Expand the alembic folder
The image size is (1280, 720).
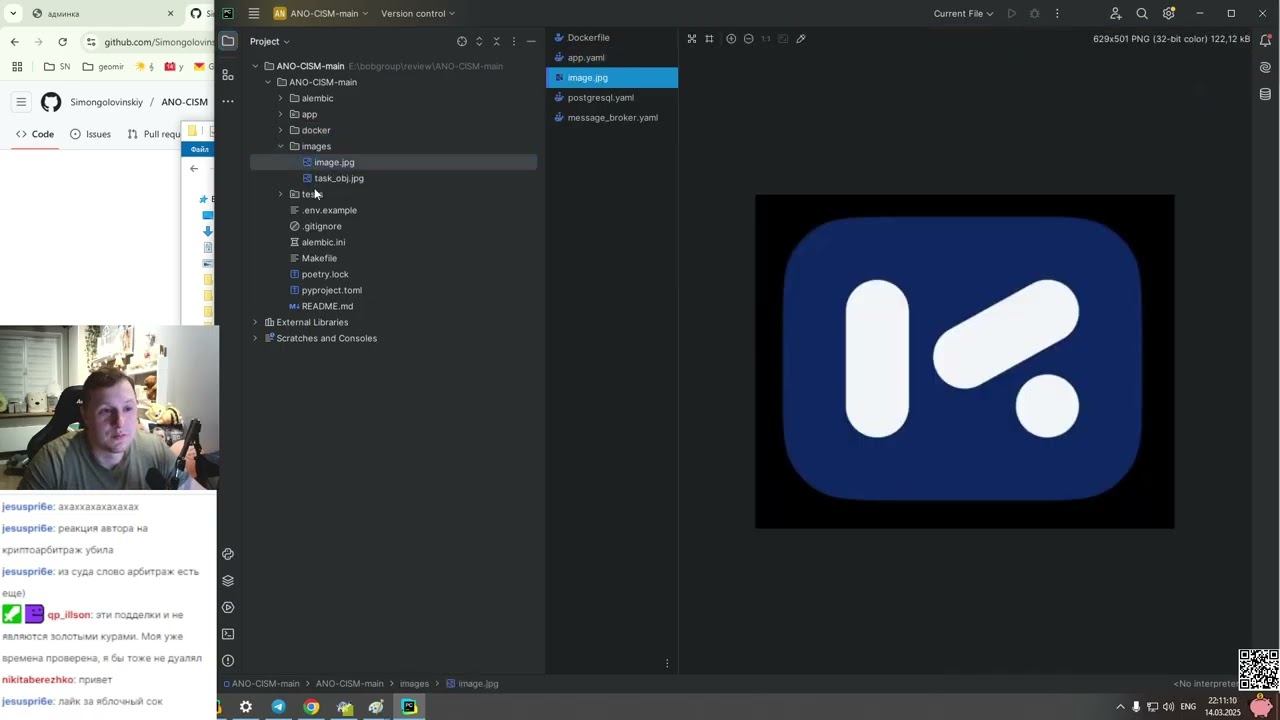click(281, 98)
